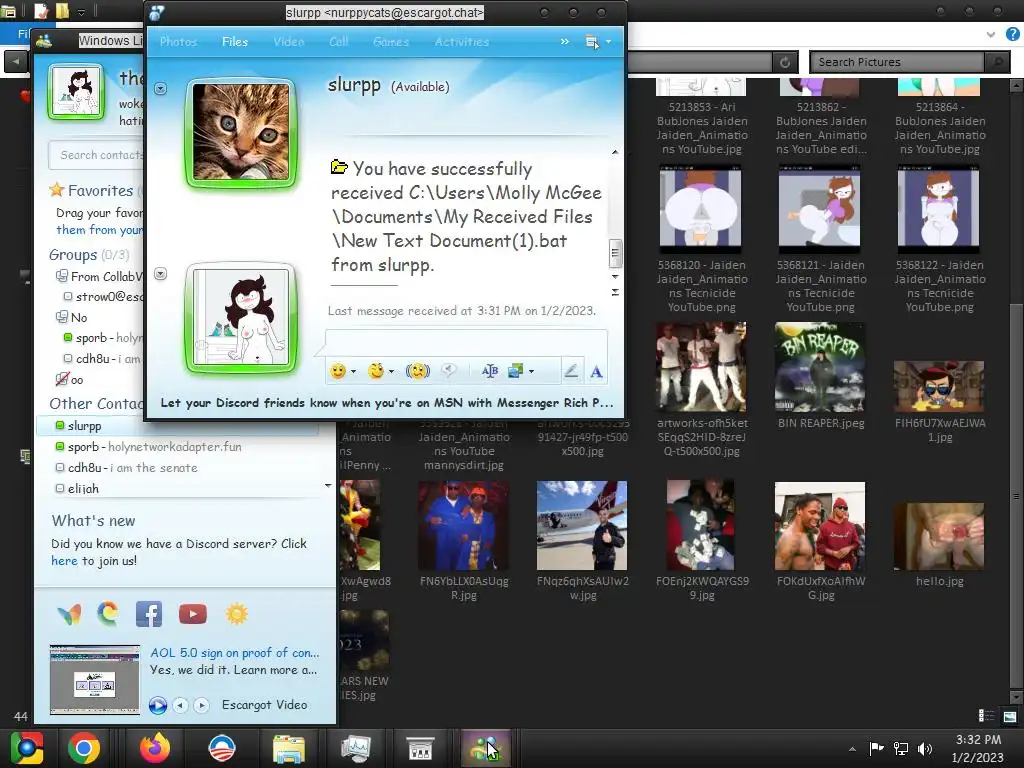Open the chat window menu icon

coord(592,42)
